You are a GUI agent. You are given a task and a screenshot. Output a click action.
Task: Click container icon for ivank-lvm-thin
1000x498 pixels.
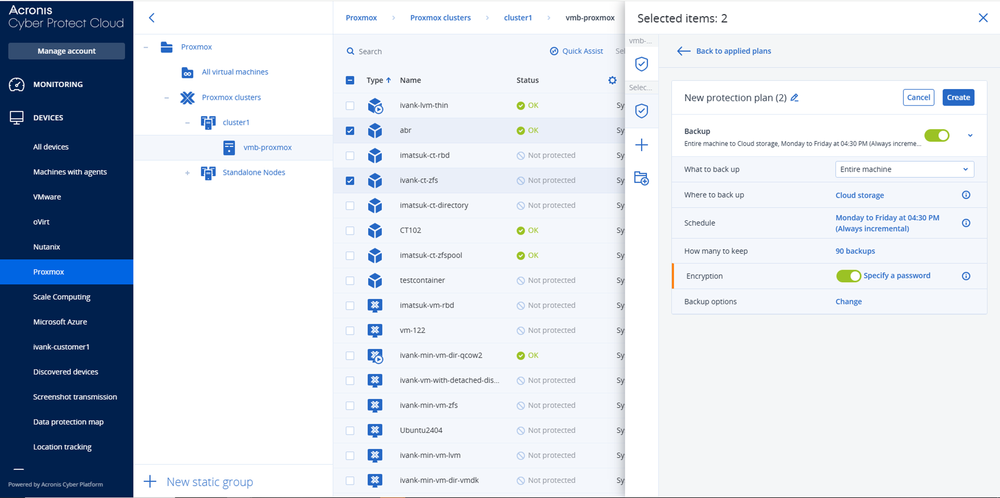pyautogui.click(x=375, y=106)
